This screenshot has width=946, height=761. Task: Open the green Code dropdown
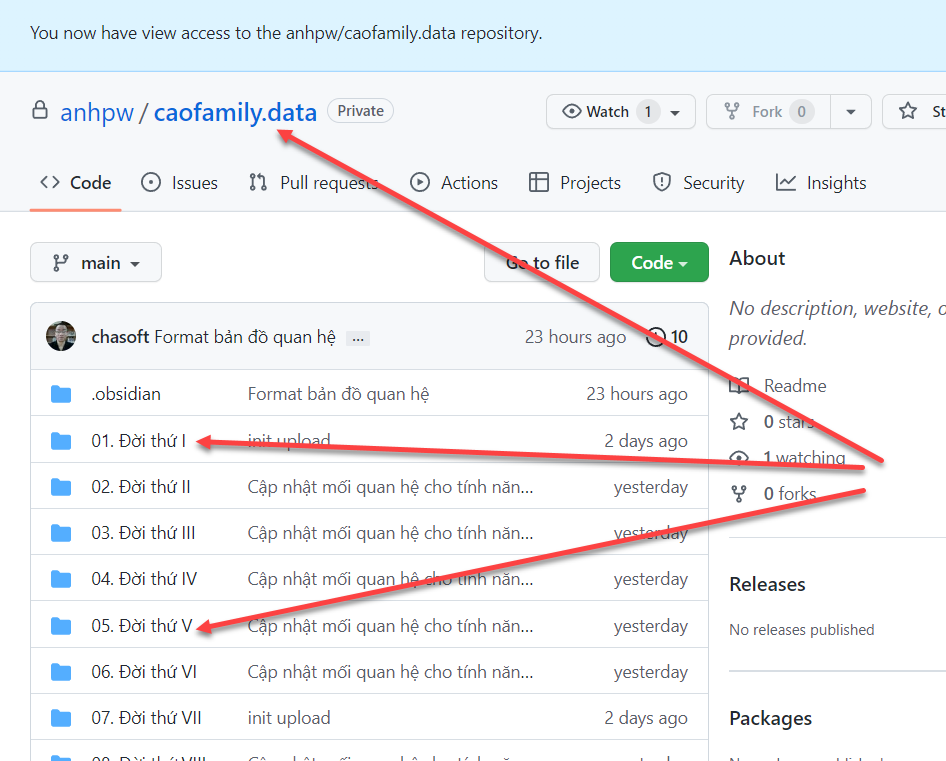point(659,263)
